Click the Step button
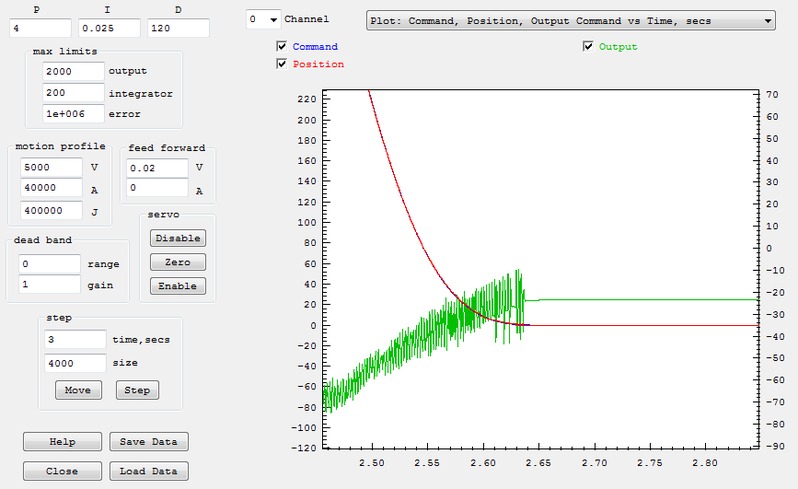This screenshot has height=489, width=798. tap(137, 389)
